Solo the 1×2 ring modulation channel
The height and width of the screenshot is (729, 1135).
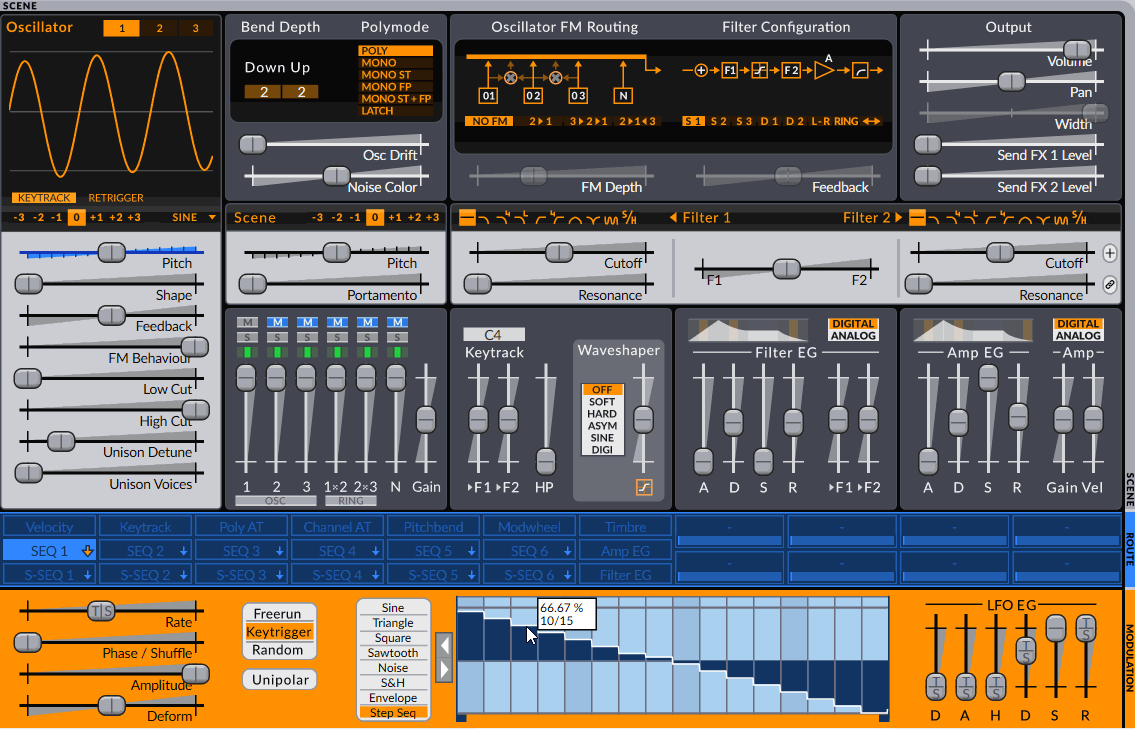pyautogui.click(x=337, y=337)
